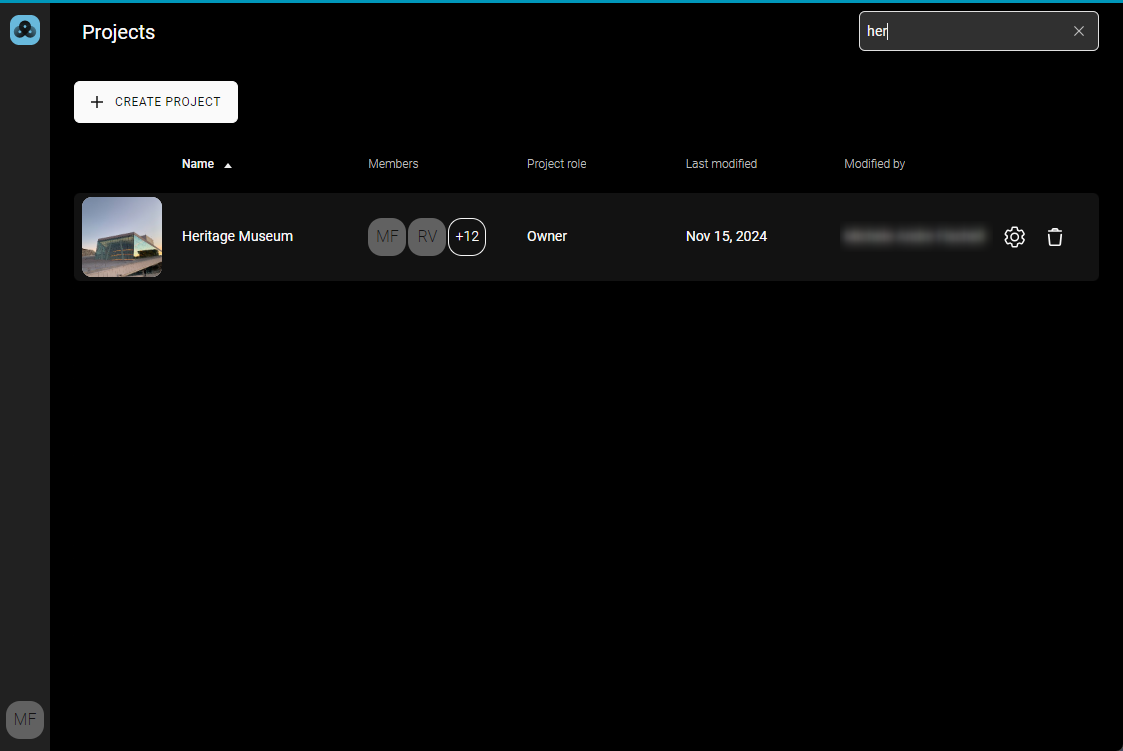Focus the search field containing "her"
The image size is (1123, 751).
click(960, 31)
